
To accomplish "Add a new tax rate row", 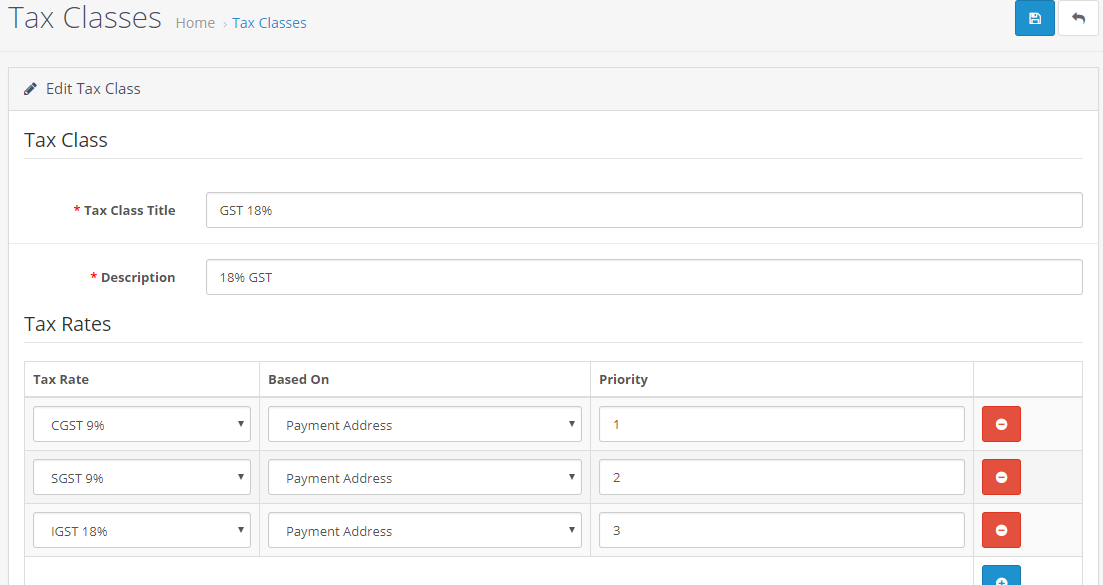I will (1001, 577).
